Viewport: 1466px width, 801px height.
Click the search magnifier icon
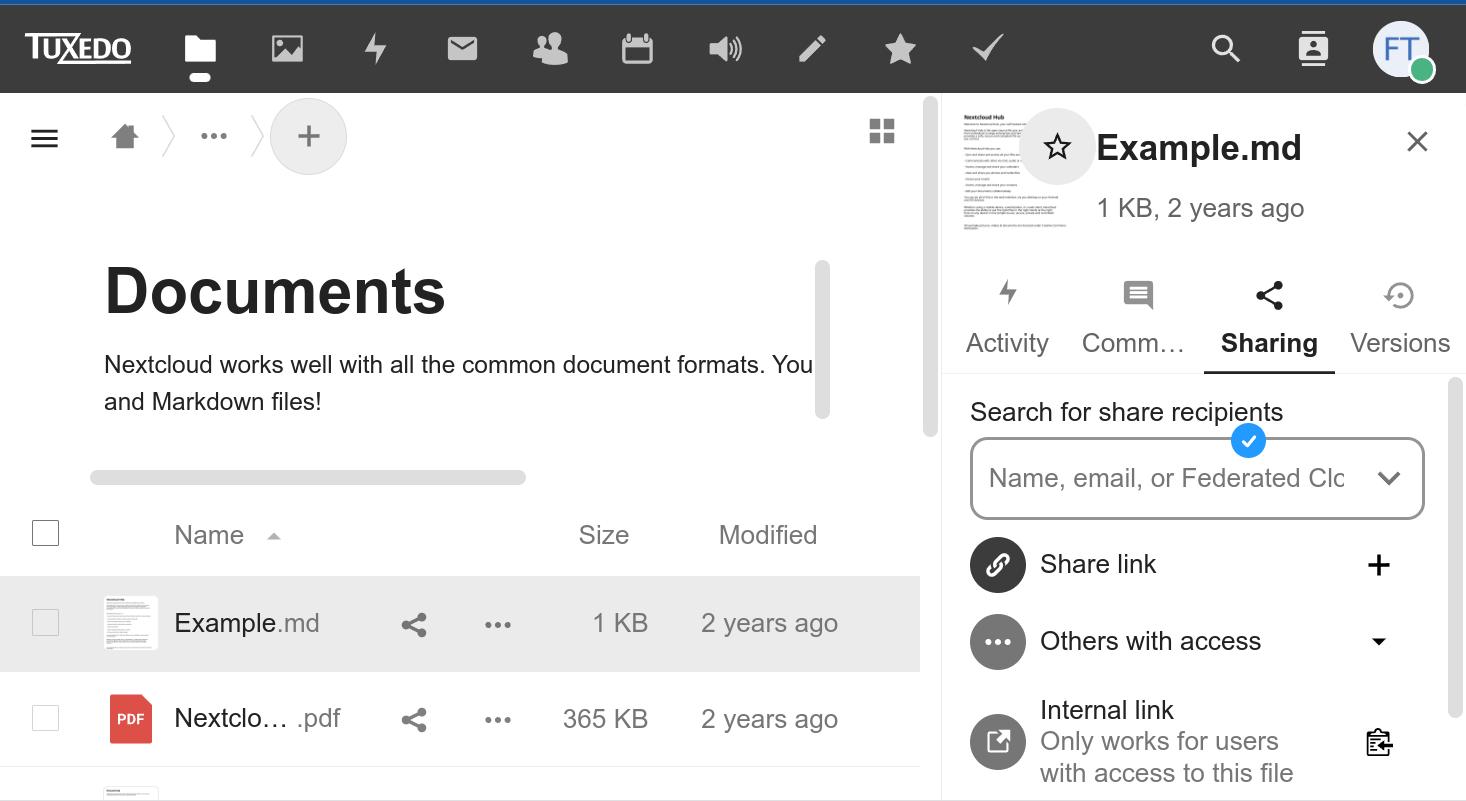click(x=1225, y=48)
